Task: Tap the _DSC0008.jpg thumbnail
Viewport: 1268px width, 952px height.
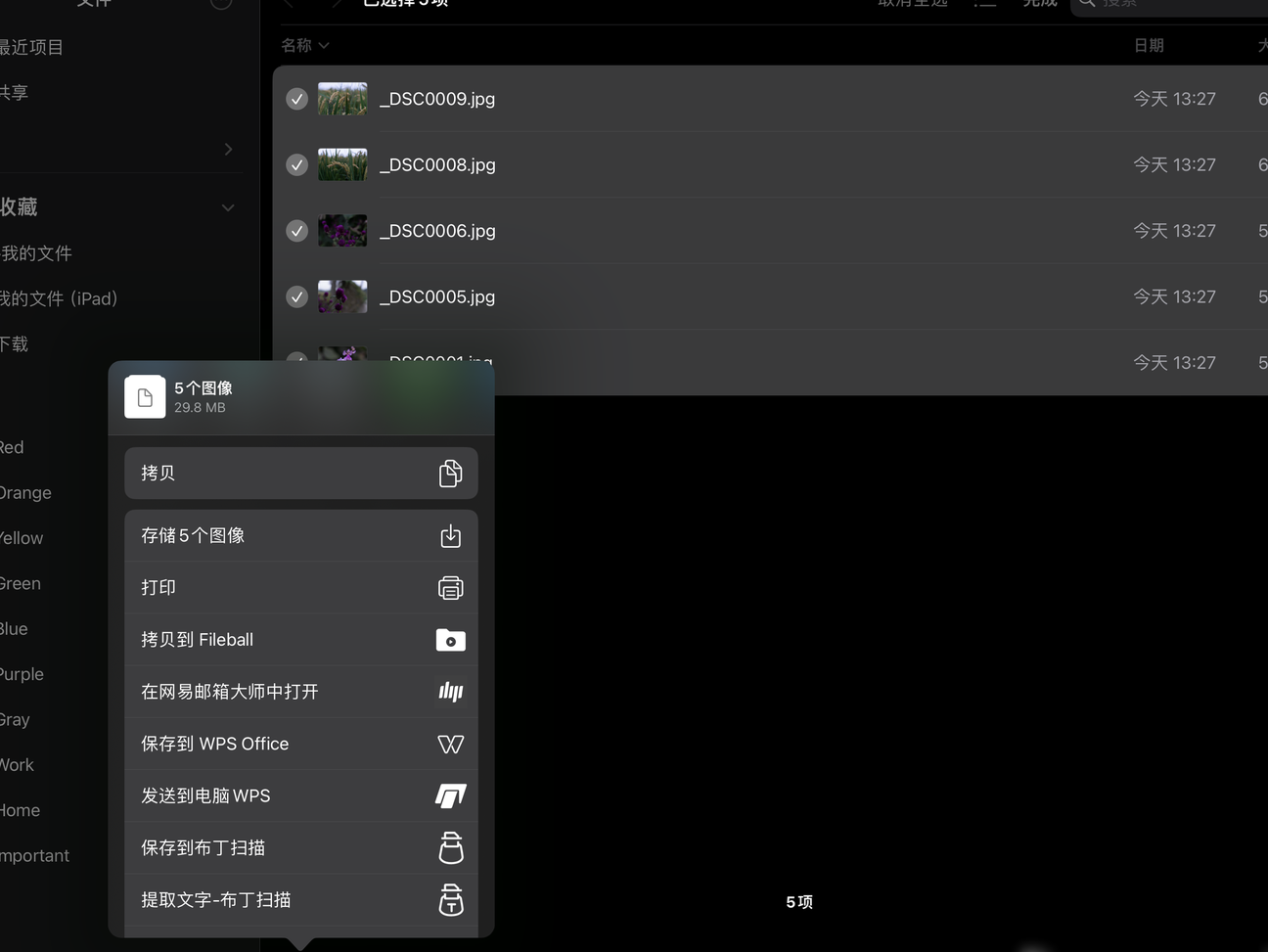Action: (342, 164)
